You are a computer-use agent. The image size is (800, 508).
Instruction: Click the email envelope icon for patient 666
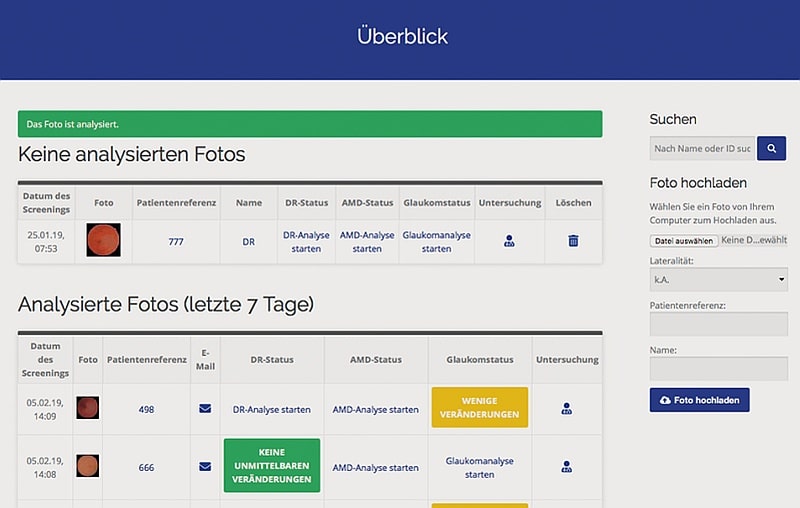click(x=205, y=466)
